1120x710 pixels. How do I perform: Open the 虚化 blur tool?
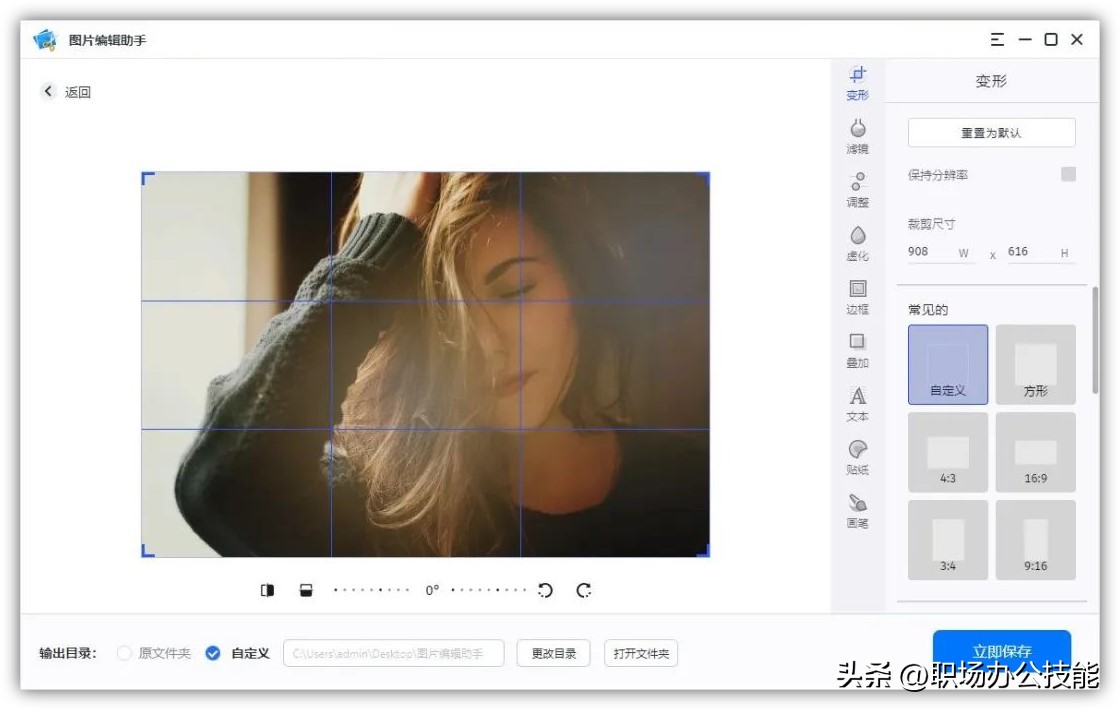coord(857,243)
